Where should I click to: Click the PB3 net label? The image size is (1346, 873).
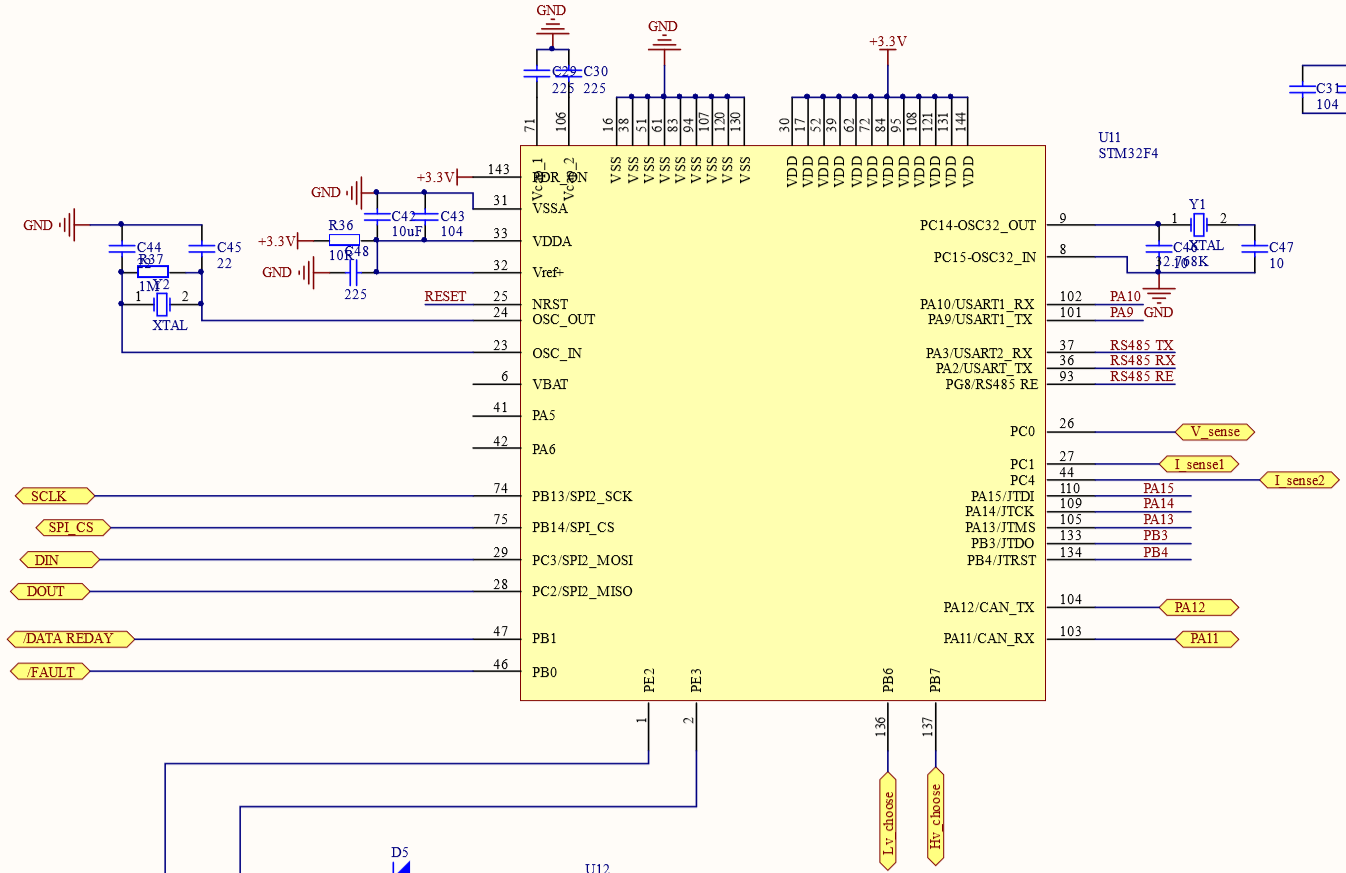pyautogui.click(x=1155, y=536)
